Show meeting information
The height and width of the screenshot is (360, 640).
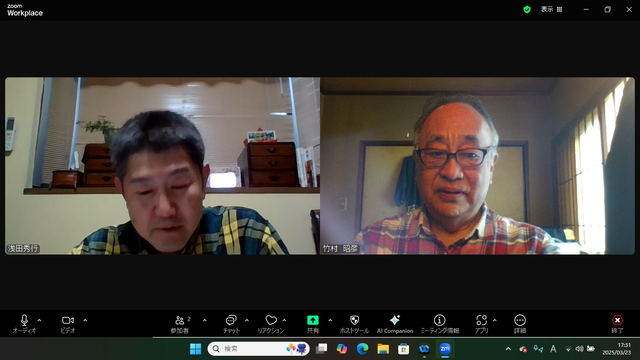440,324
